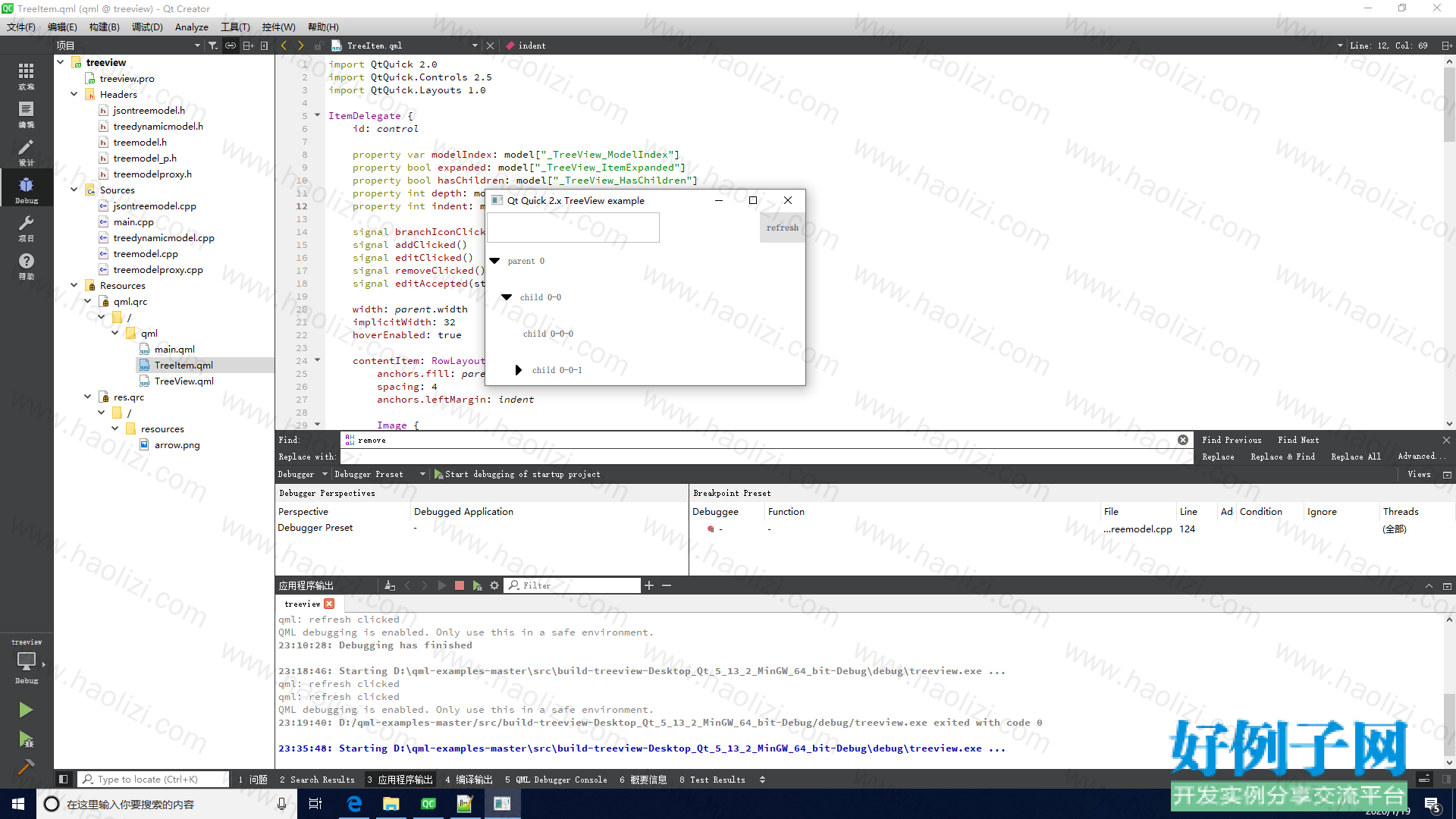
Task: Run the project with the green arrow
Action: tap(26, 710)
